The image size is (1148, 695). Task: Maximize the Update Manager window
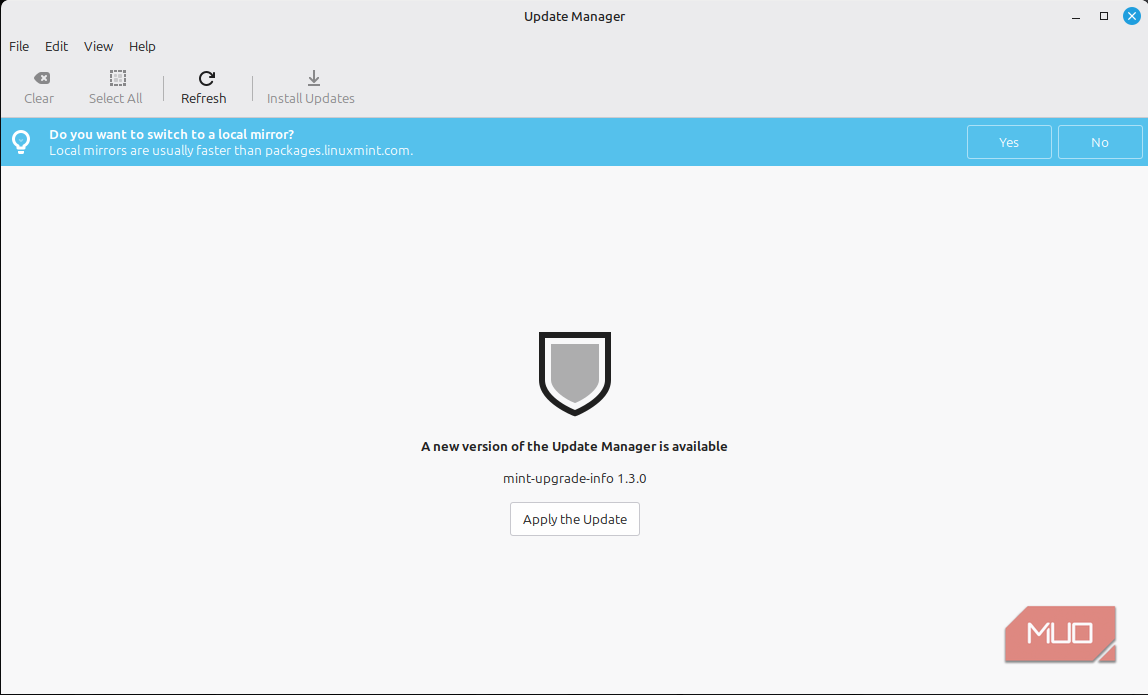[x=1104, y=16]
